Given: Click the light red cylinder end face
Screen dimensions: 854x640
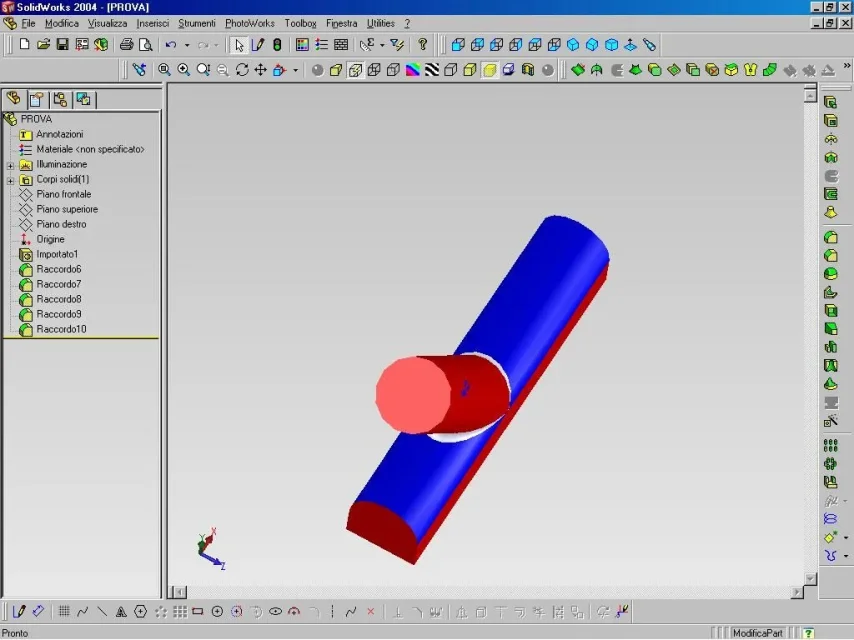Looking at the screenshot, I should coord(412,395).
